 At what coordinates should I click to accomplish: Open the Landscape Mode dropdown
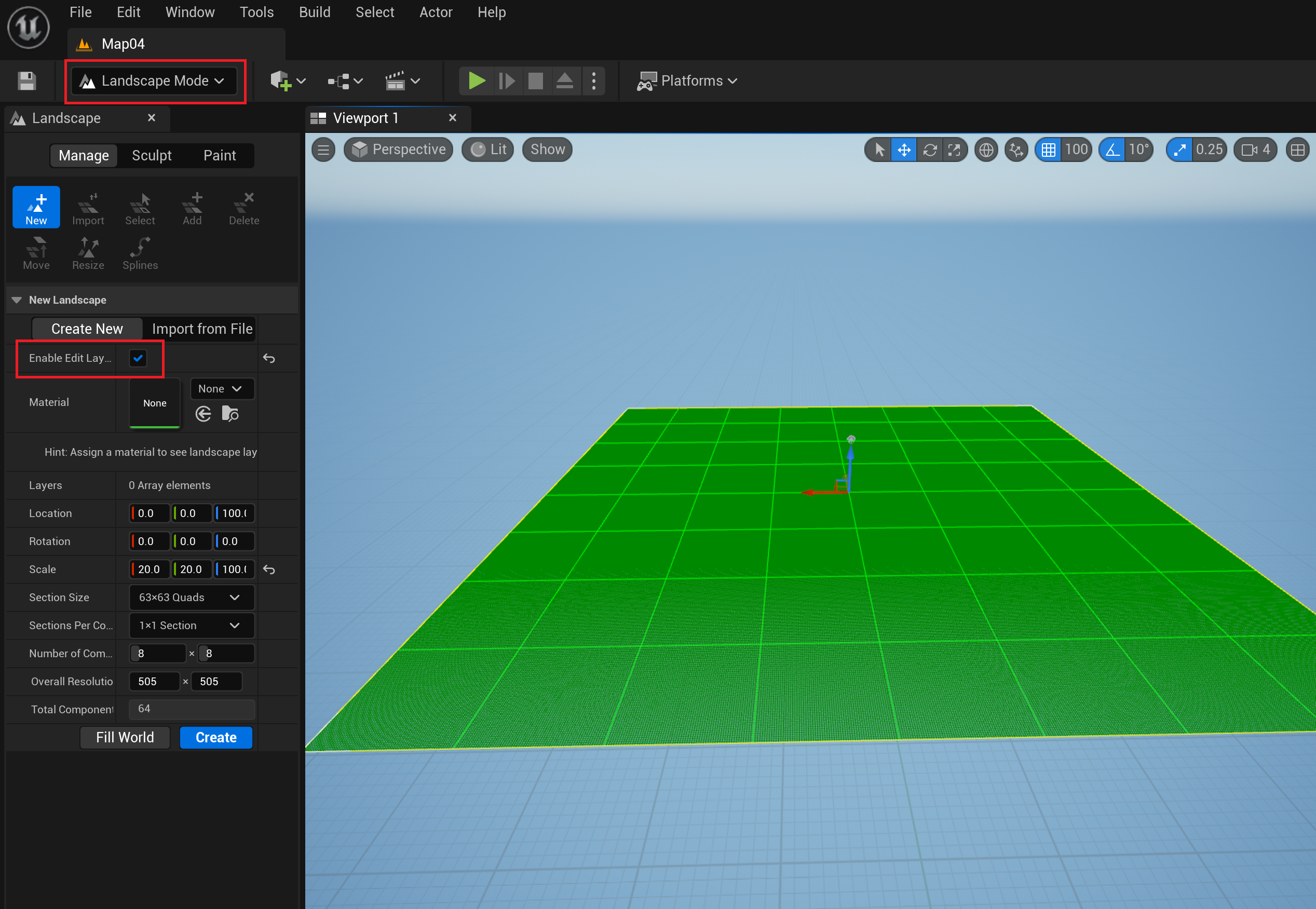point(154,81)
